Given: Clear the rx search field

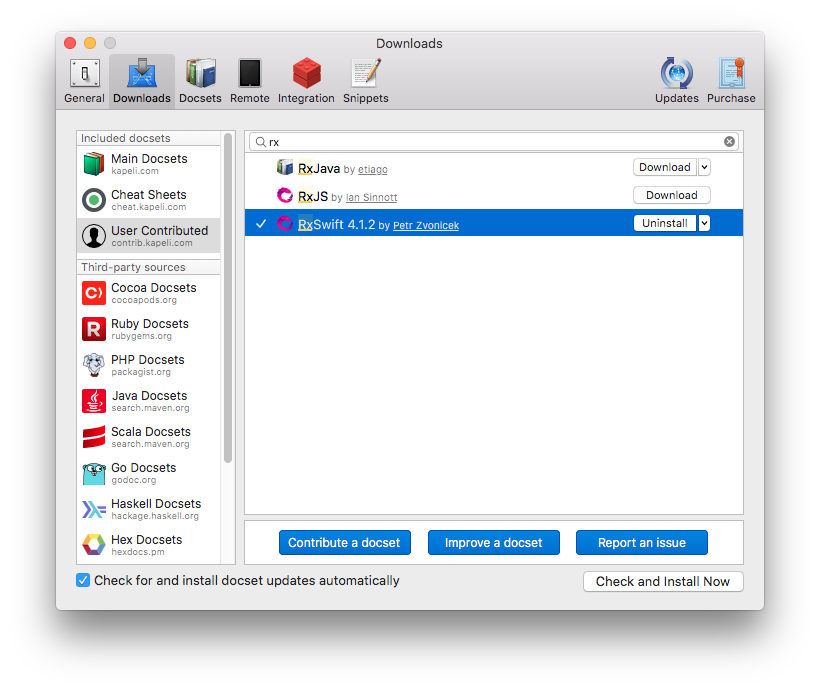Looking at the screenshot, I should tap(729, 142).
